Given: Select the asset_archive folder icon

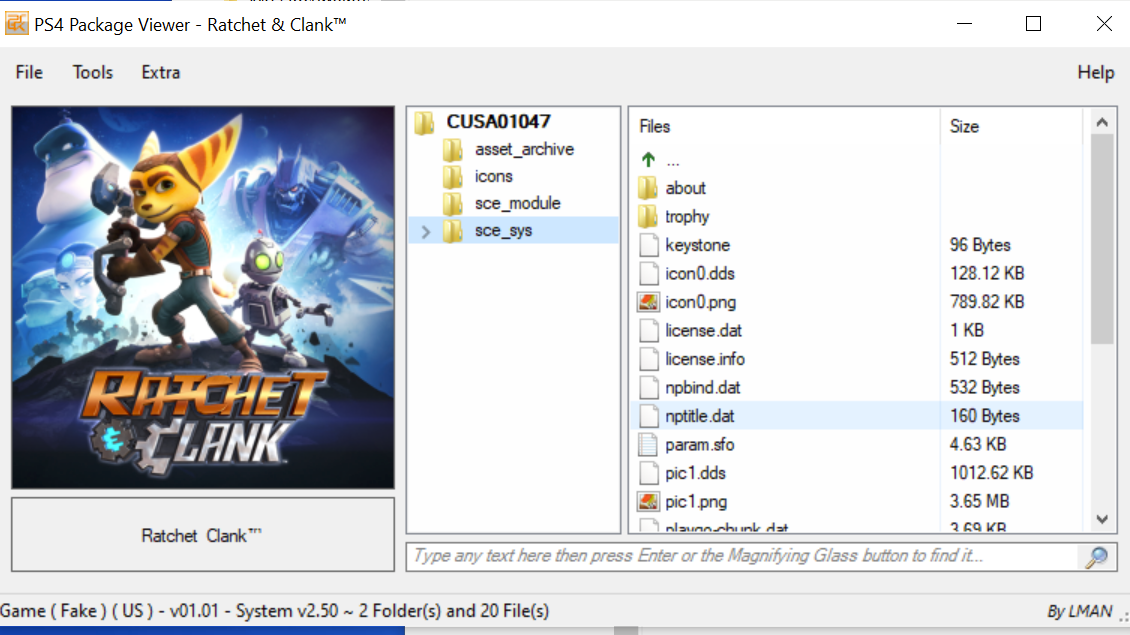Looking at the screenshot, I should (x=453, y=150).
